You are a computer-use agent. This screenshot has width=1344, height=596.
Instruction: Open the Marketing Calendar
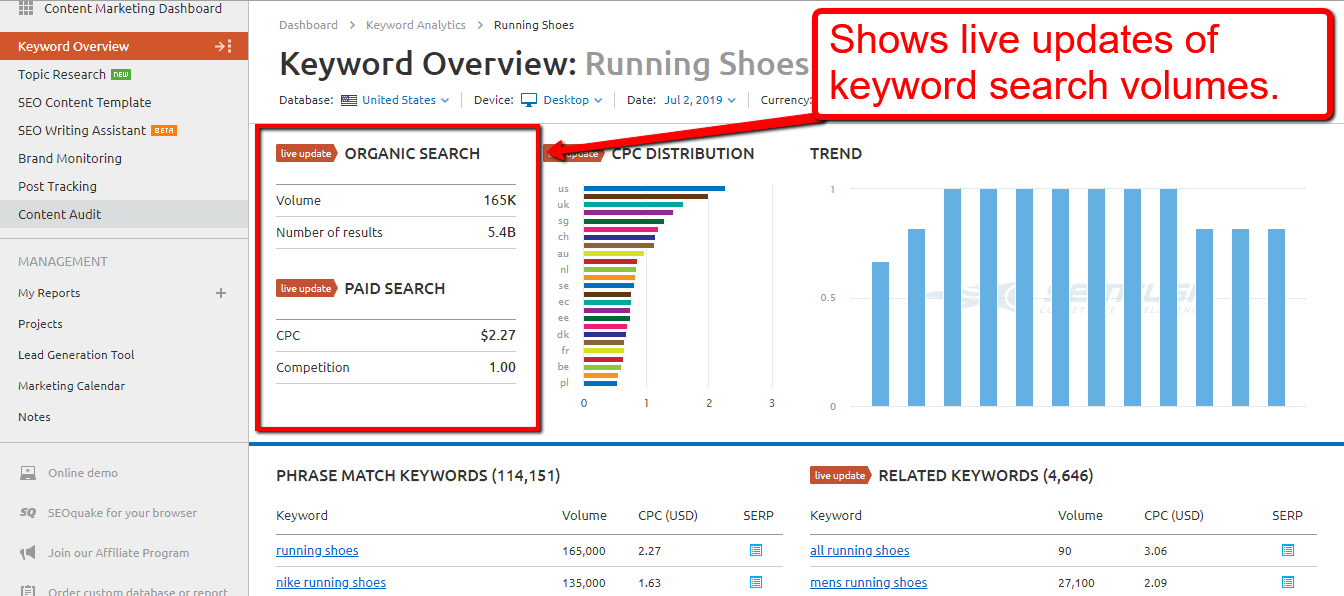click(72, 386)
